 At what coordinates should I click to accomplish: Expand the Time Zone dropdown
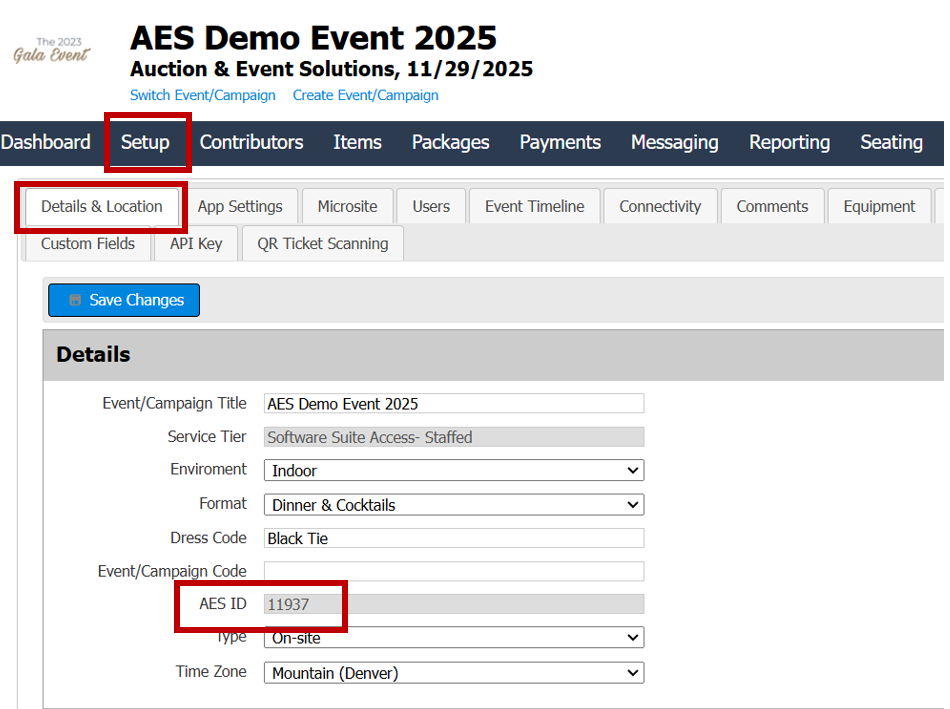pyautogui.click(x=454, y=673)
